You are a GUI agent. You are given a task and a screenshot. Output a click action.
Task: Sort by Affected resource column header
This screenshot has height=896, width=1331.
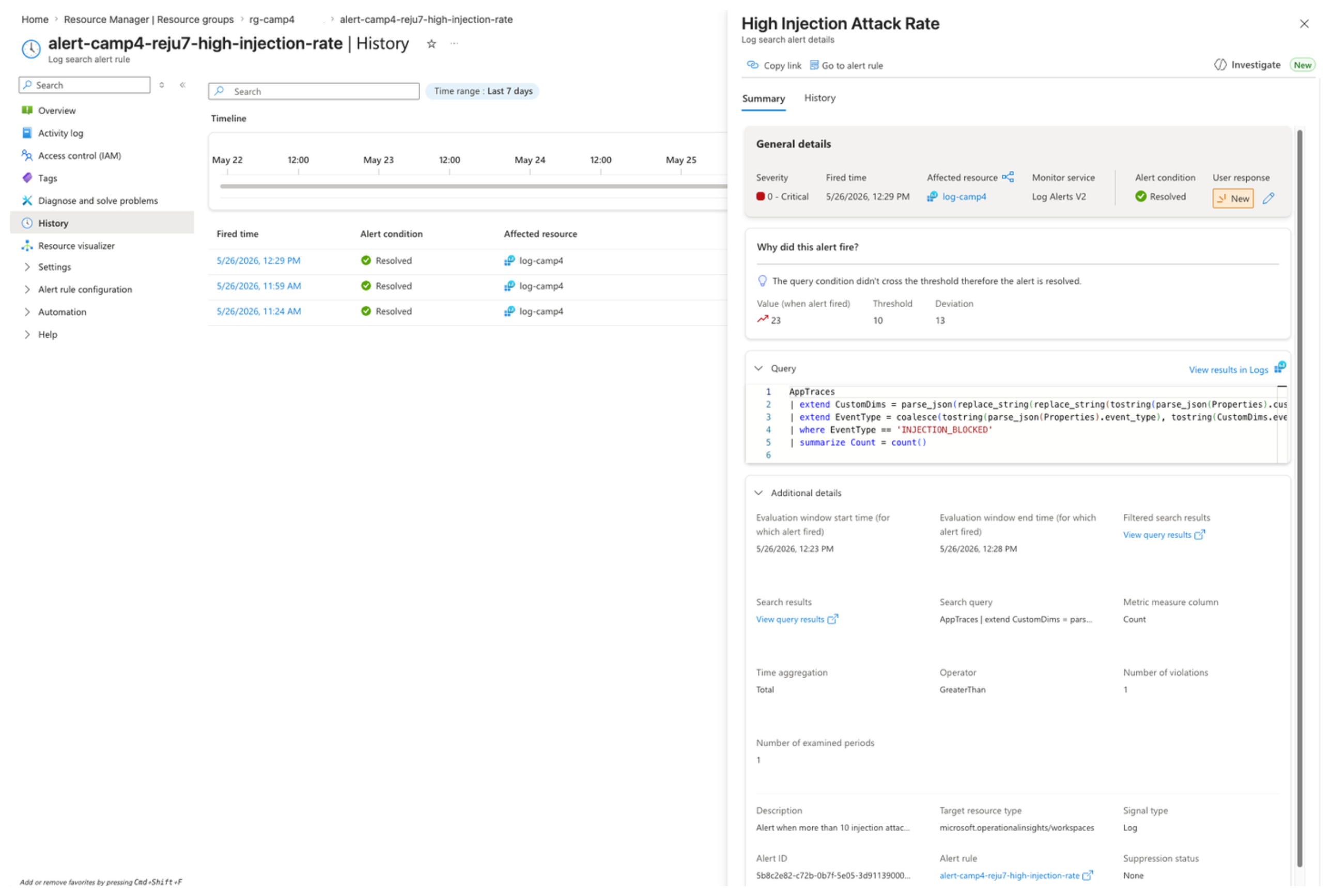540,234
